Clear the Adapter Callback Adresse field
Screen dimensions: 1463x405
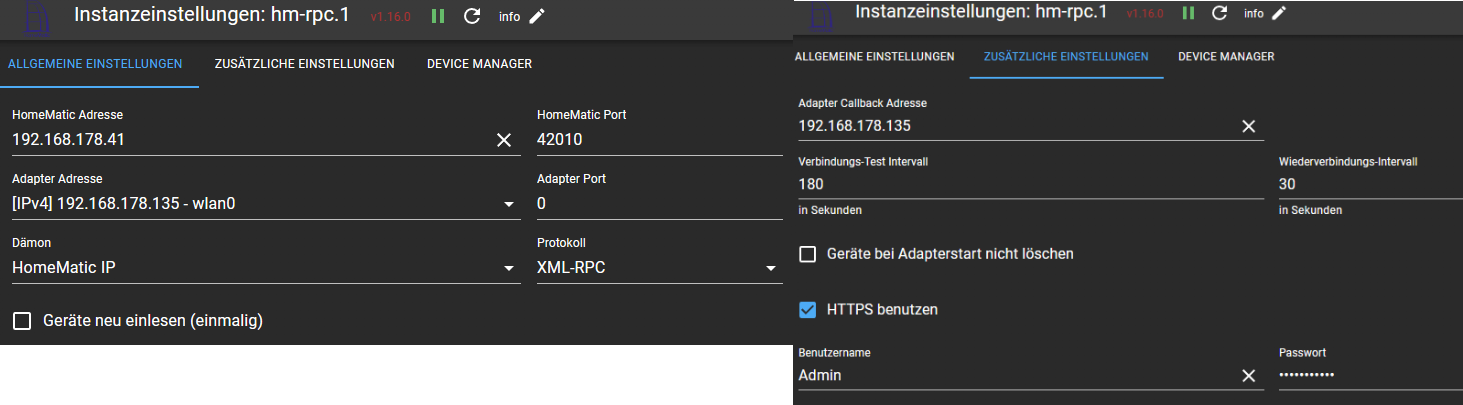click(x=1248, y=126)
